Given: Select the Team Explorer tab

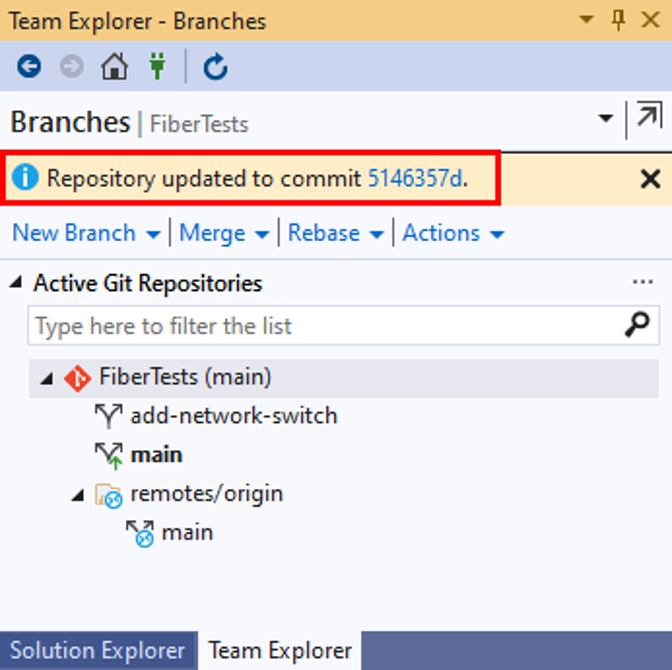Looking at the screenshot, I should (280, 650).
